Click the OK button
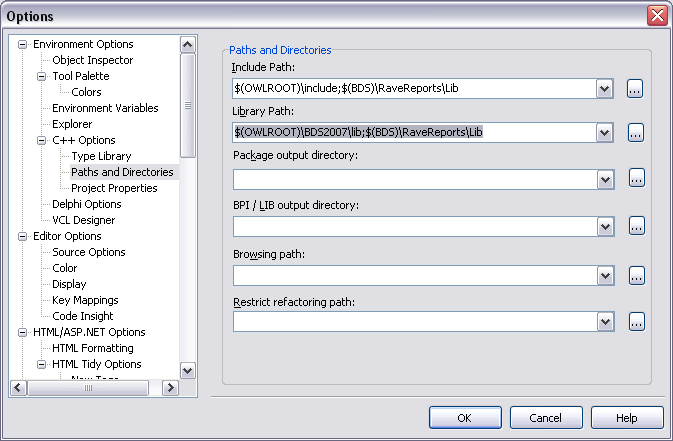 pyautogui.click(x=465, y=418)
